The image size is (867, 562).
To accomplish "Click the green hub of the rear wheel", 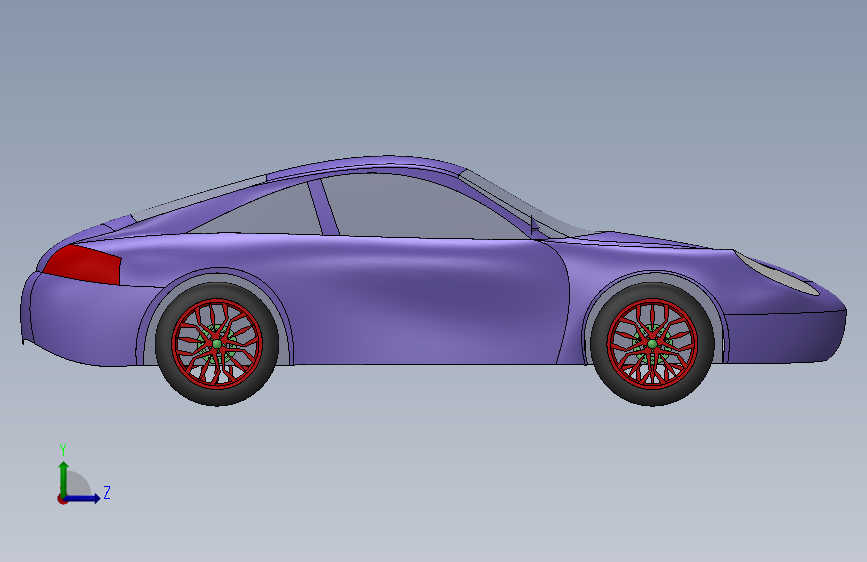I will (217, 344).
